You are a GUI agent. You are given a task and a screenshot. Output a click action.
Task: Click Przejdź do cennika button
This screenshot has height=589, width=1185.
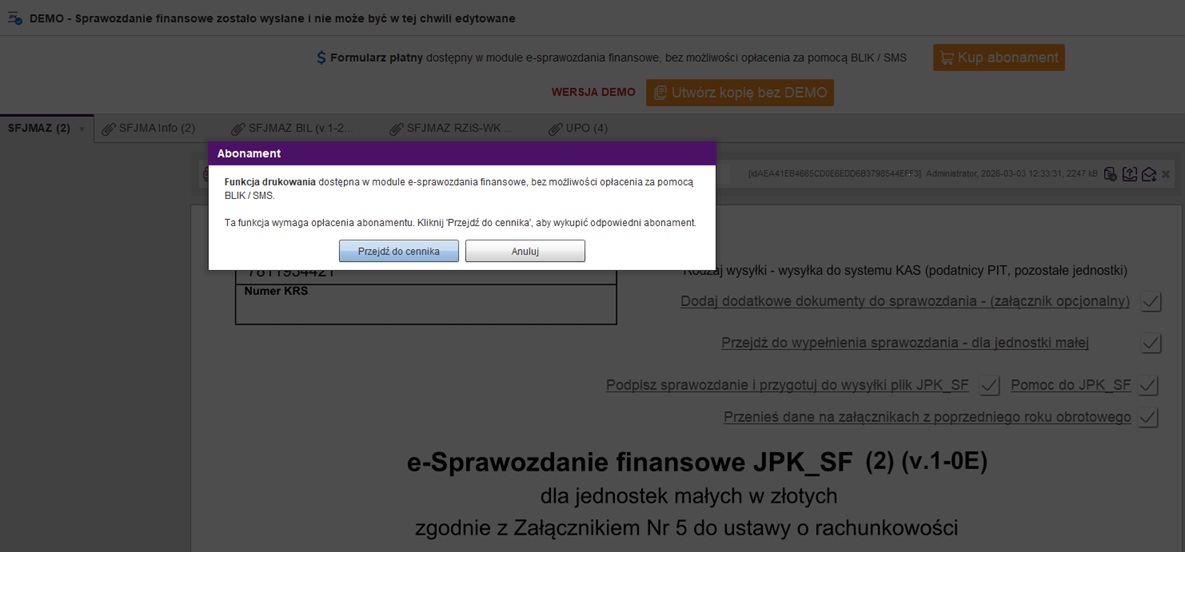click(x=398, y=251)
